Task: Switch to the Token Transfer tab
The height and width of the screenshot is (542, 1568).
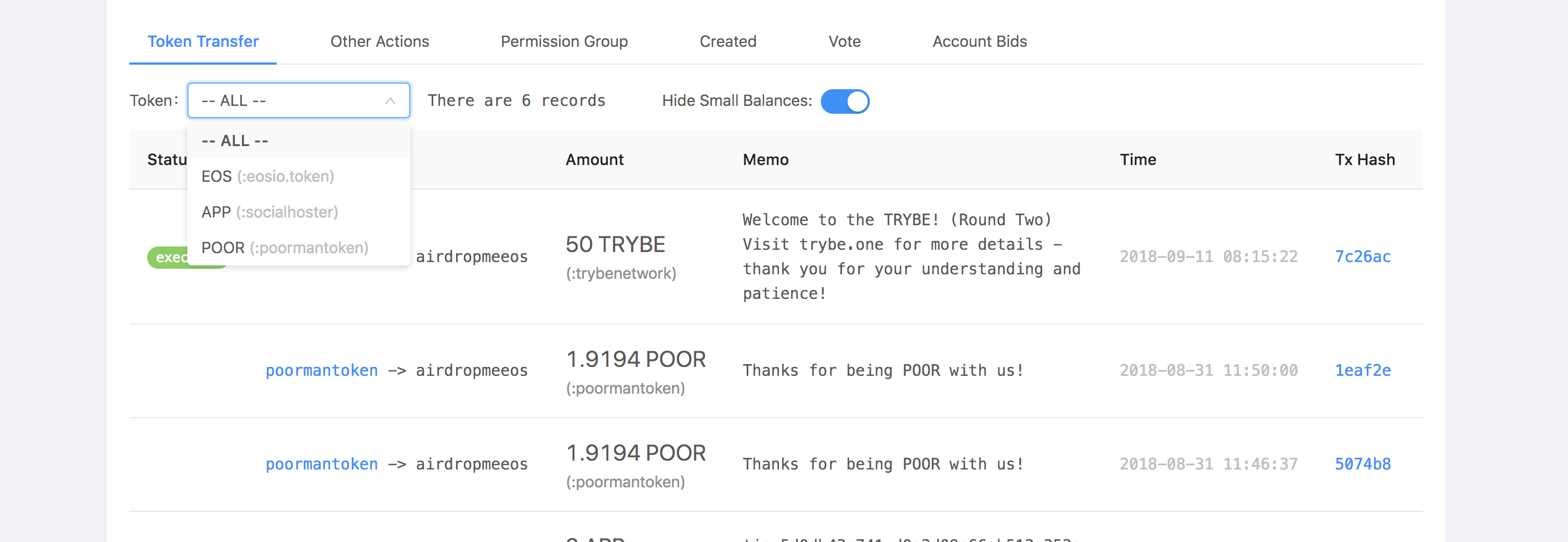Action: (x=203, y=41)
